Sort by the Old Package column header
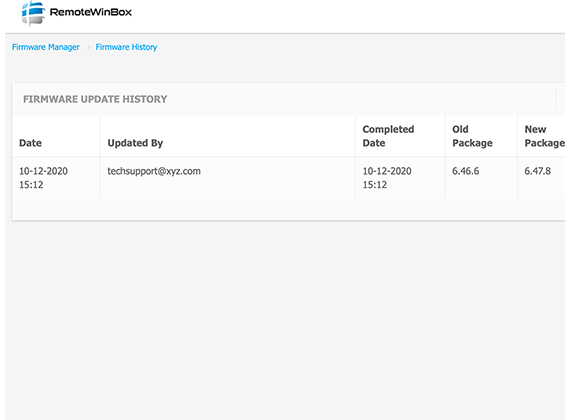The width and height of the screenshot is (570, 420). tap(472, 136)
